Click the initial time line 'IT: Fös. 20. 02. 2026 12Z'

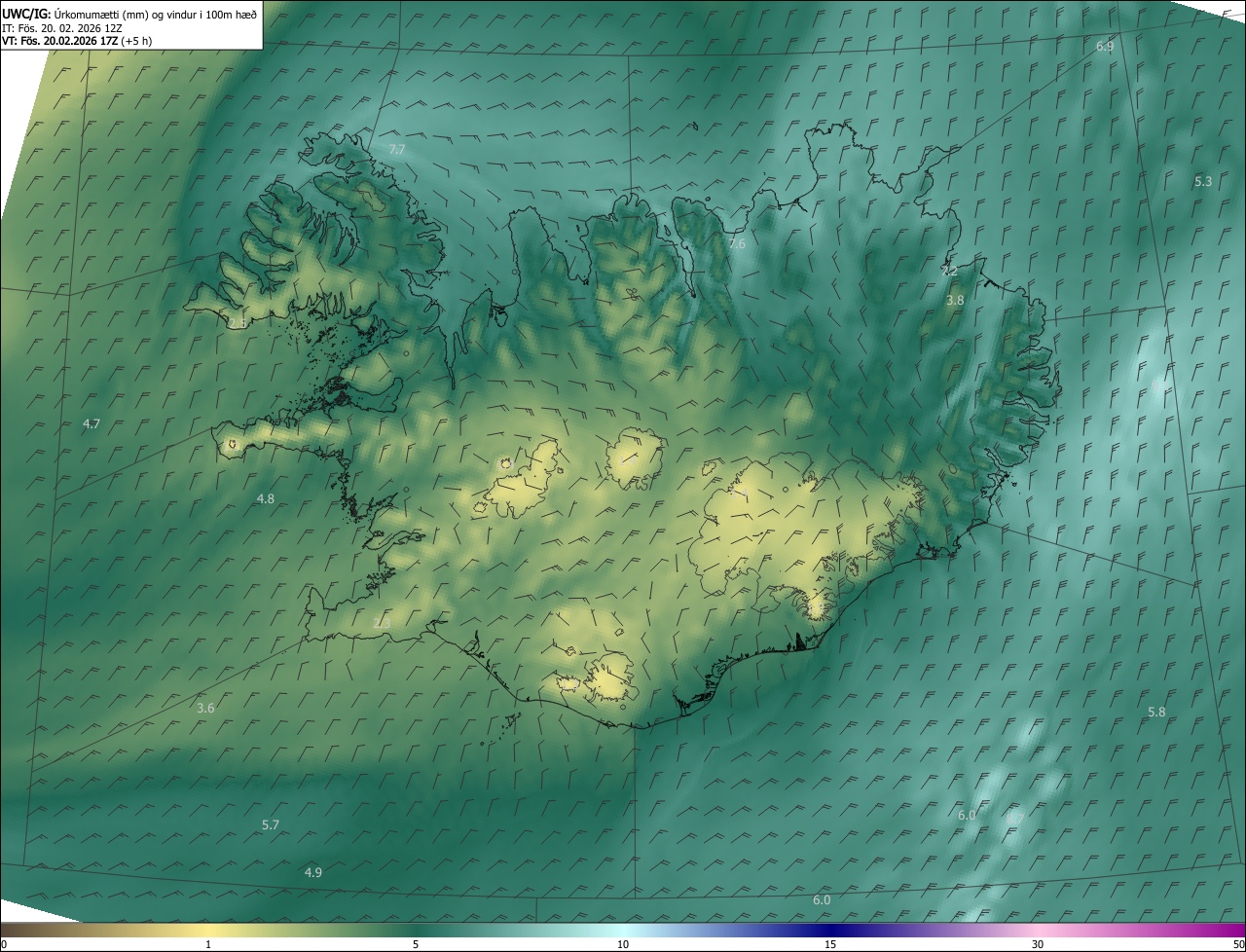(62, 27)
